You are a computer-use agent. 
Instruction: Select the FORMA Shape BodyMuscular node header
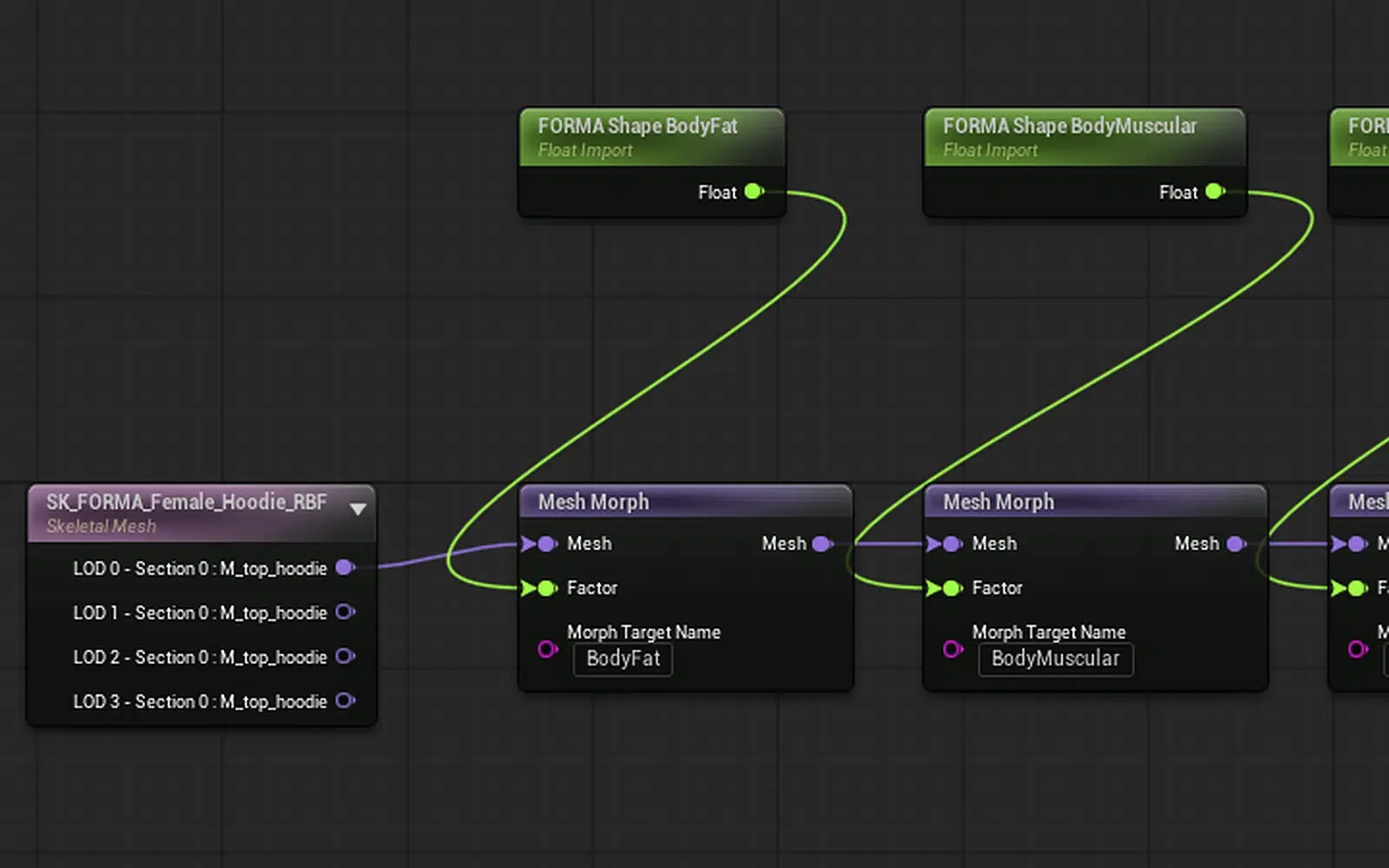pos(1084,137)
